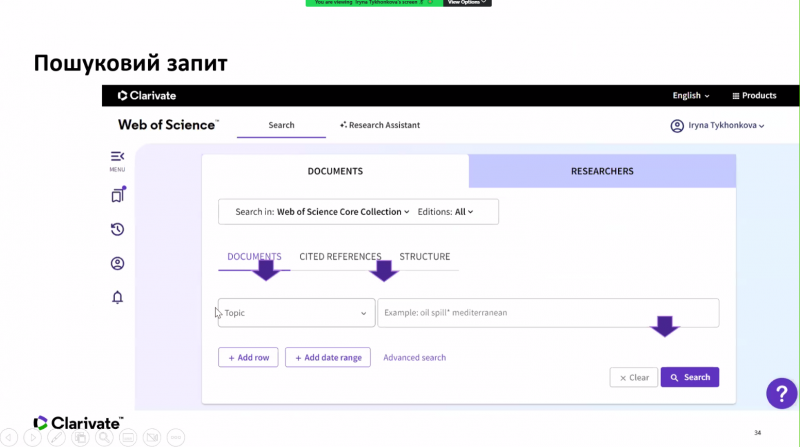Select the large DOCUMENTS tab
The width and height of the screenshot is (800, 447).
coord(335,171)
